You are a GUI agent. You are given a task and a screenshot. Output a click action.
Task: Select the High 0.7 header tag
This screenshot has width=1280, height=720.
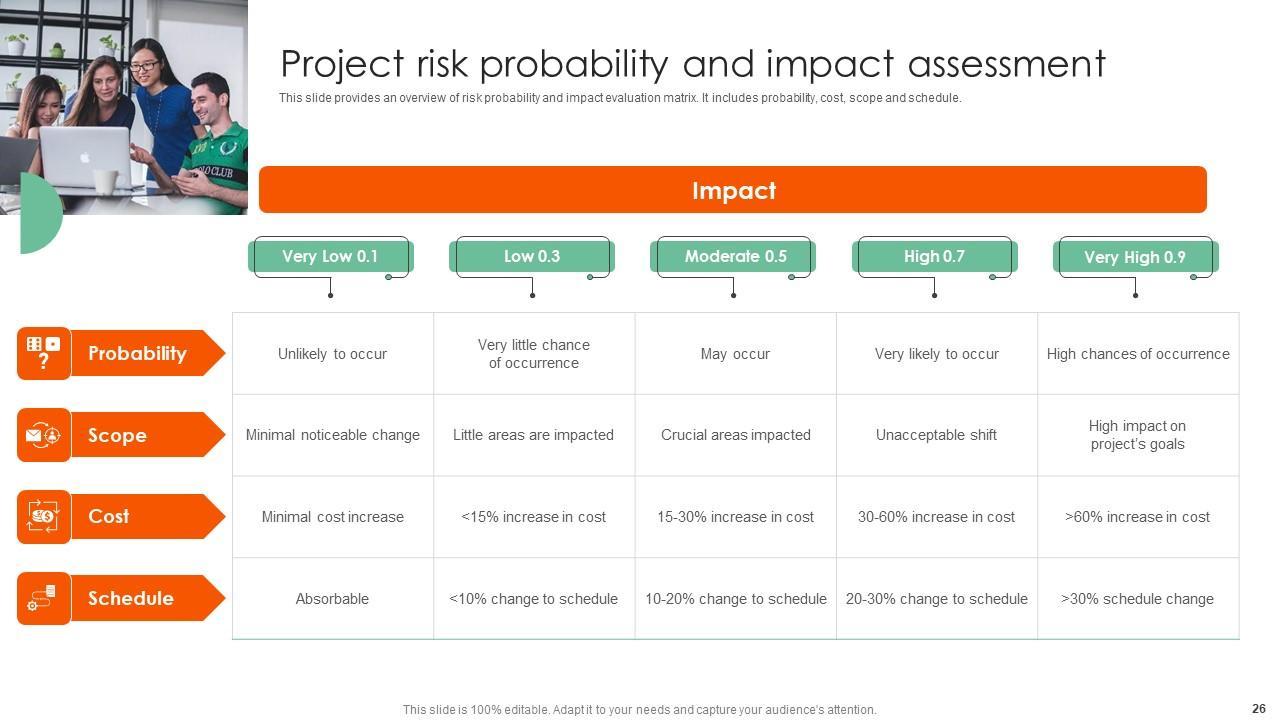(x=934, y=257)
